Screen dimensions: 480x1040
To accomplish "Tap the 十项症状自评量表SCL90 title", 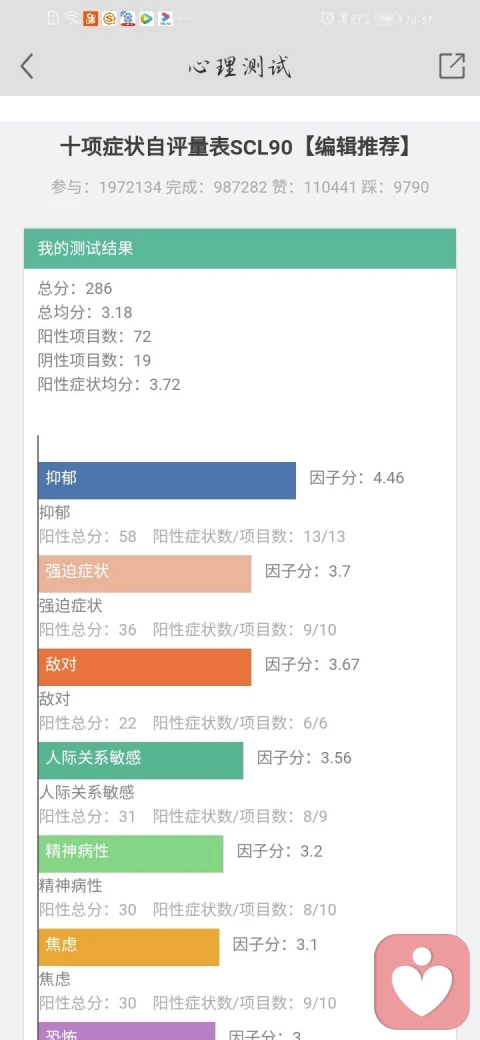I will pos(176,147).
